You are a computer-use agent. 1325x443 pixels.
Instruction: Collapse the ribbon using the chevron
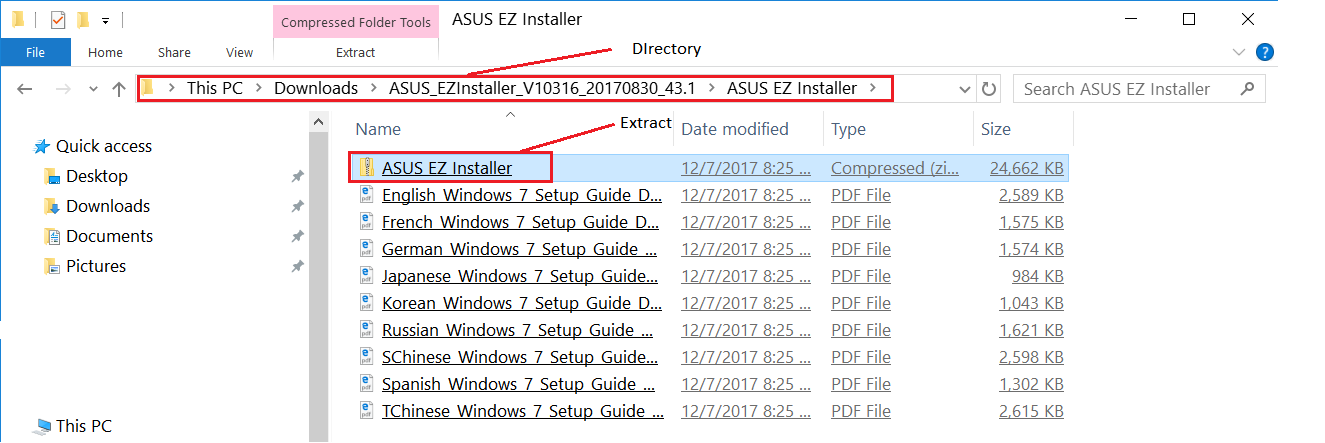point(1240,52)
